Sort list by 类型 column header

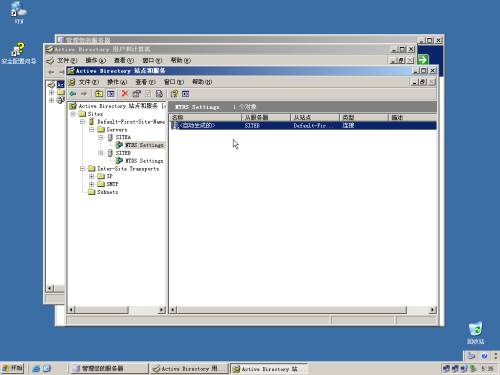364,117
